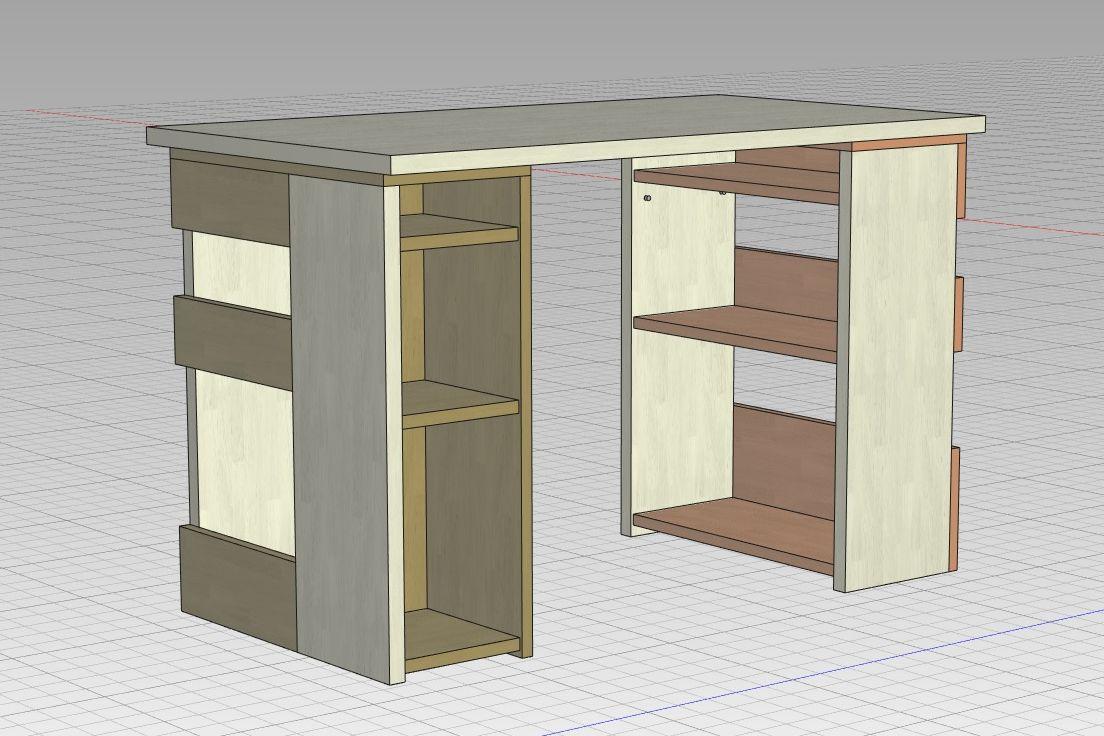Click the shelf pin holes on right cabinet panel
1104x736 pixels.
(647, 199)
